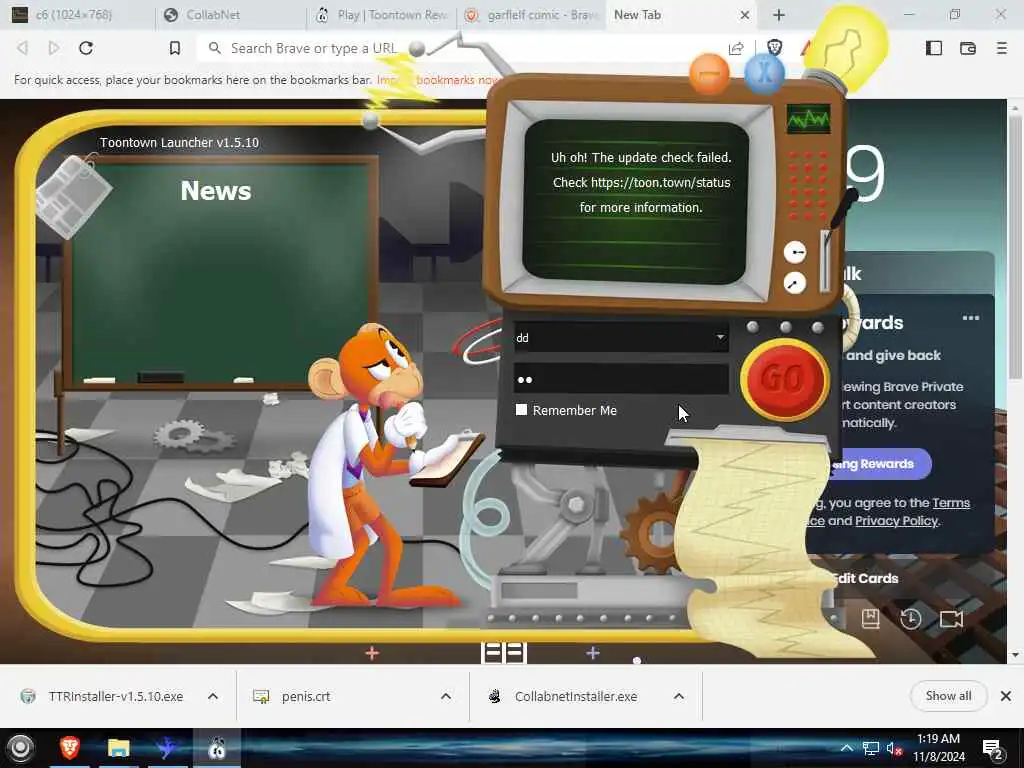Open Brave from the taskbar
This screenshot has width=1024, height=768.
(x=70, y=748)
